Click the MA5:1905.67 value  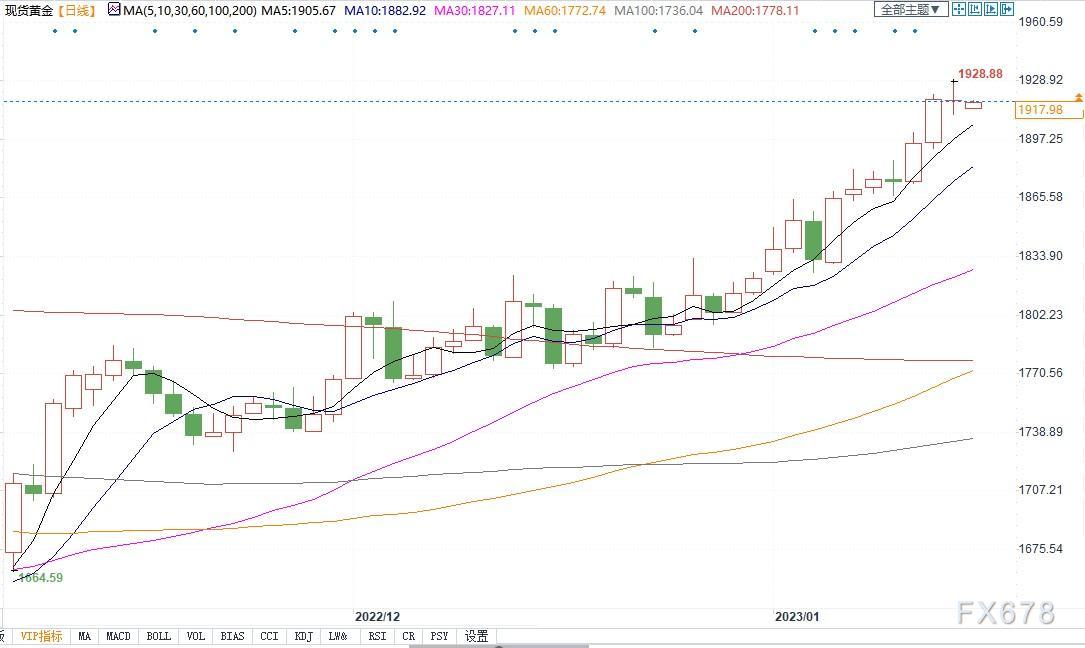[x=298, y=10]
